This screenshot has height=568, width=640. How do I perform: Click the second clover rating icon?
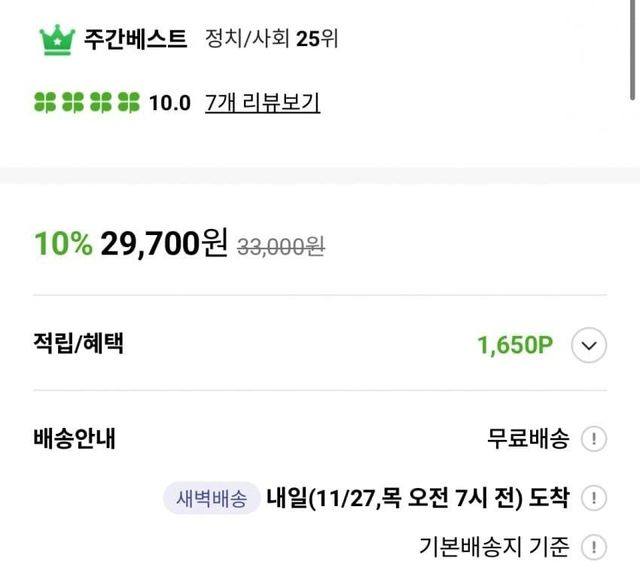(x=72, y=102)
